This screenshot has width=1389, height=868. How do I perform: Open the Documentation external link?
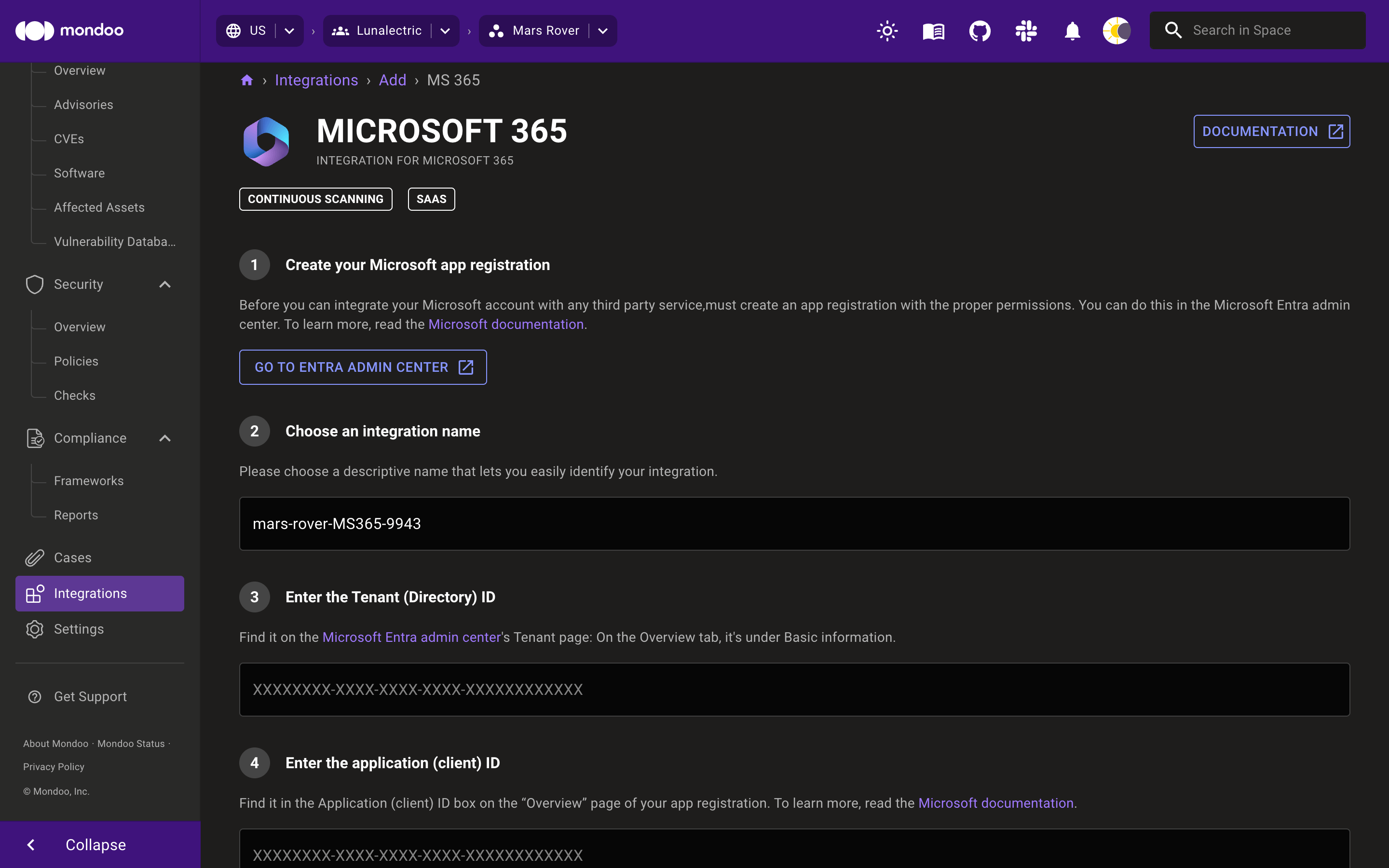(1272, 131)
